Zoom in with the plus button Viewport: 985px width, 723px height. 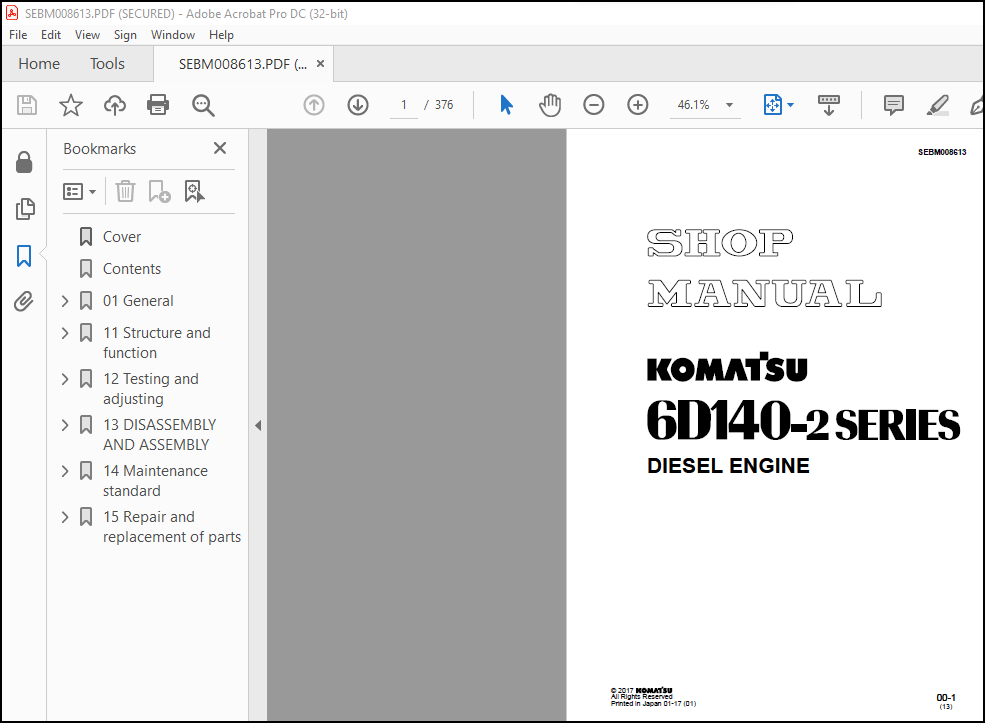coord(638,105)
